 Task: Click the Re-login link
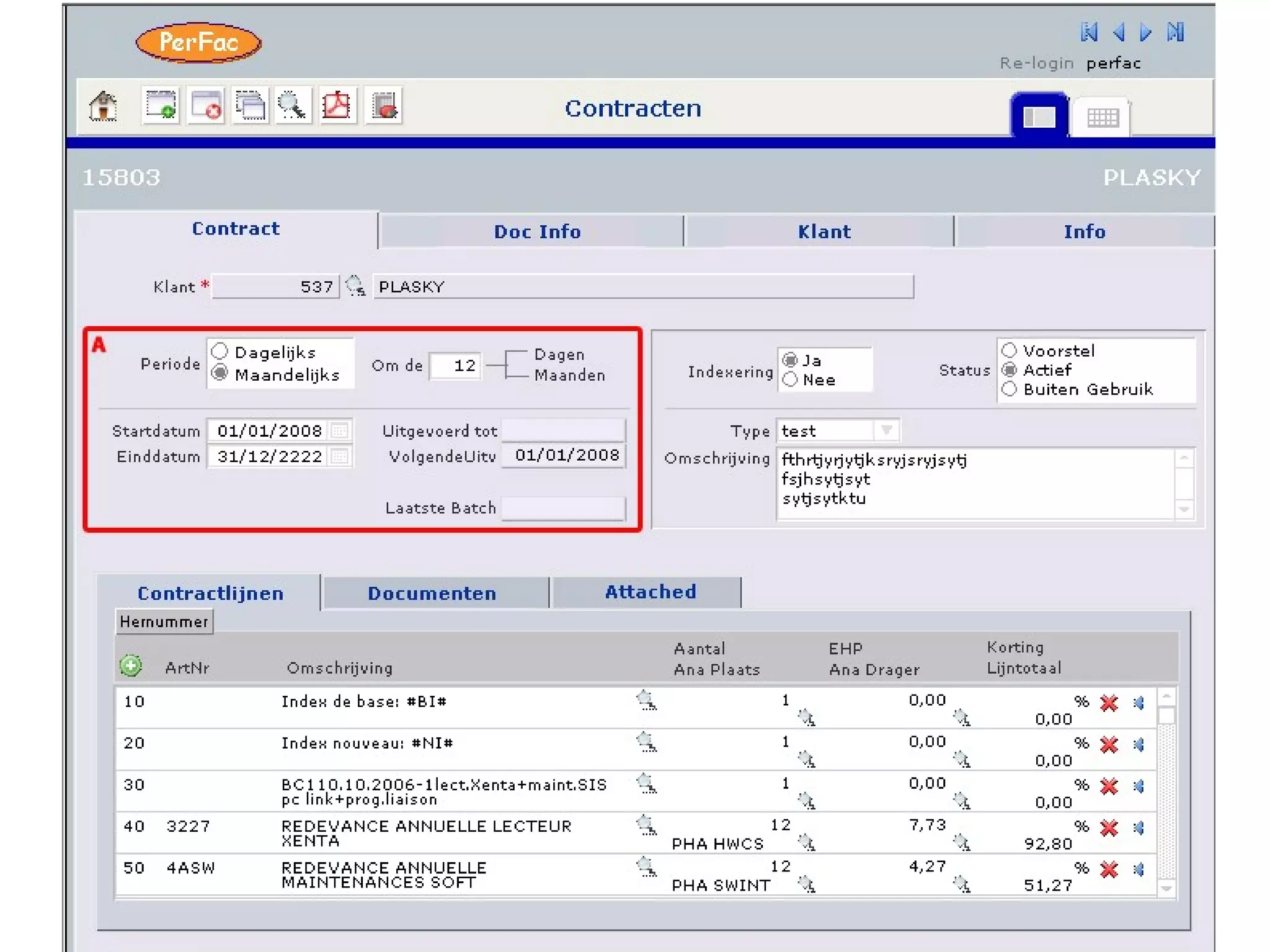[1036, 63]
